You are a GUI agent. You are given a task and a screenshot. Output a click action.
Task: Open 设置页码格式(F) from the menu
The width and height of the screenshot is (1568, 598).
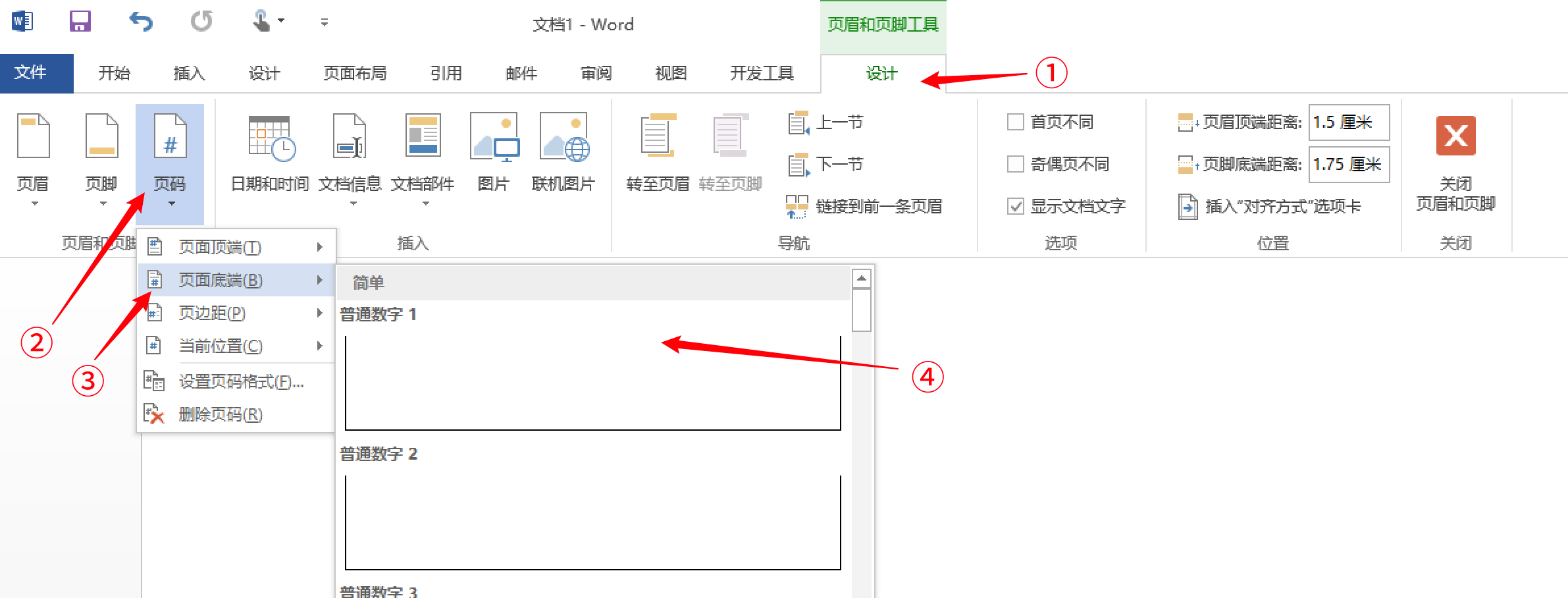(x=238, y=381)
